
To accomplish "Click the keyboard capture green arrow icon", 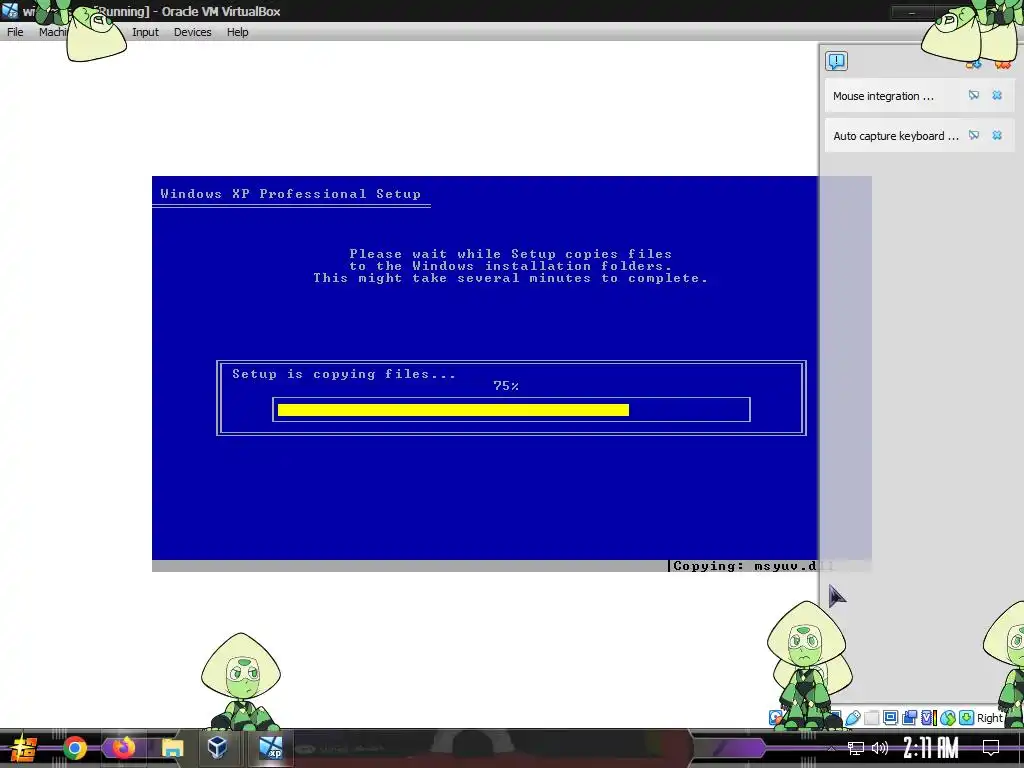I will 967,718.
